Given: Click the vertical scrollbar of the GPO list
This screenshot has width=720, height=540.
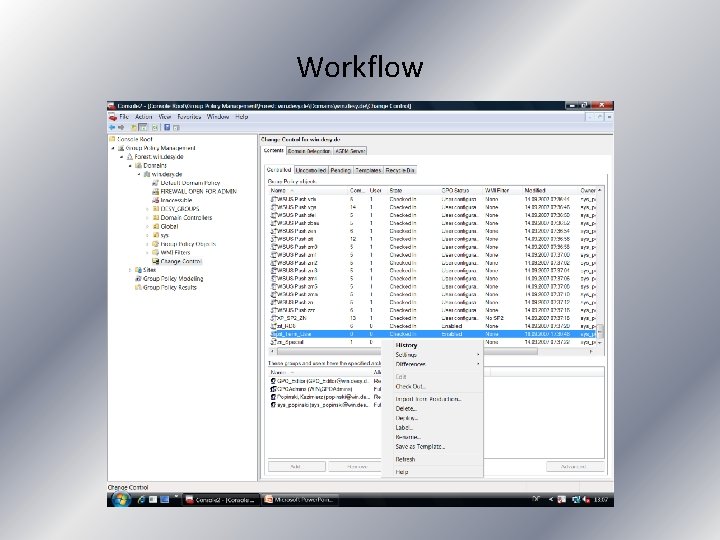Looking at the screenshot, I should 600,266.
